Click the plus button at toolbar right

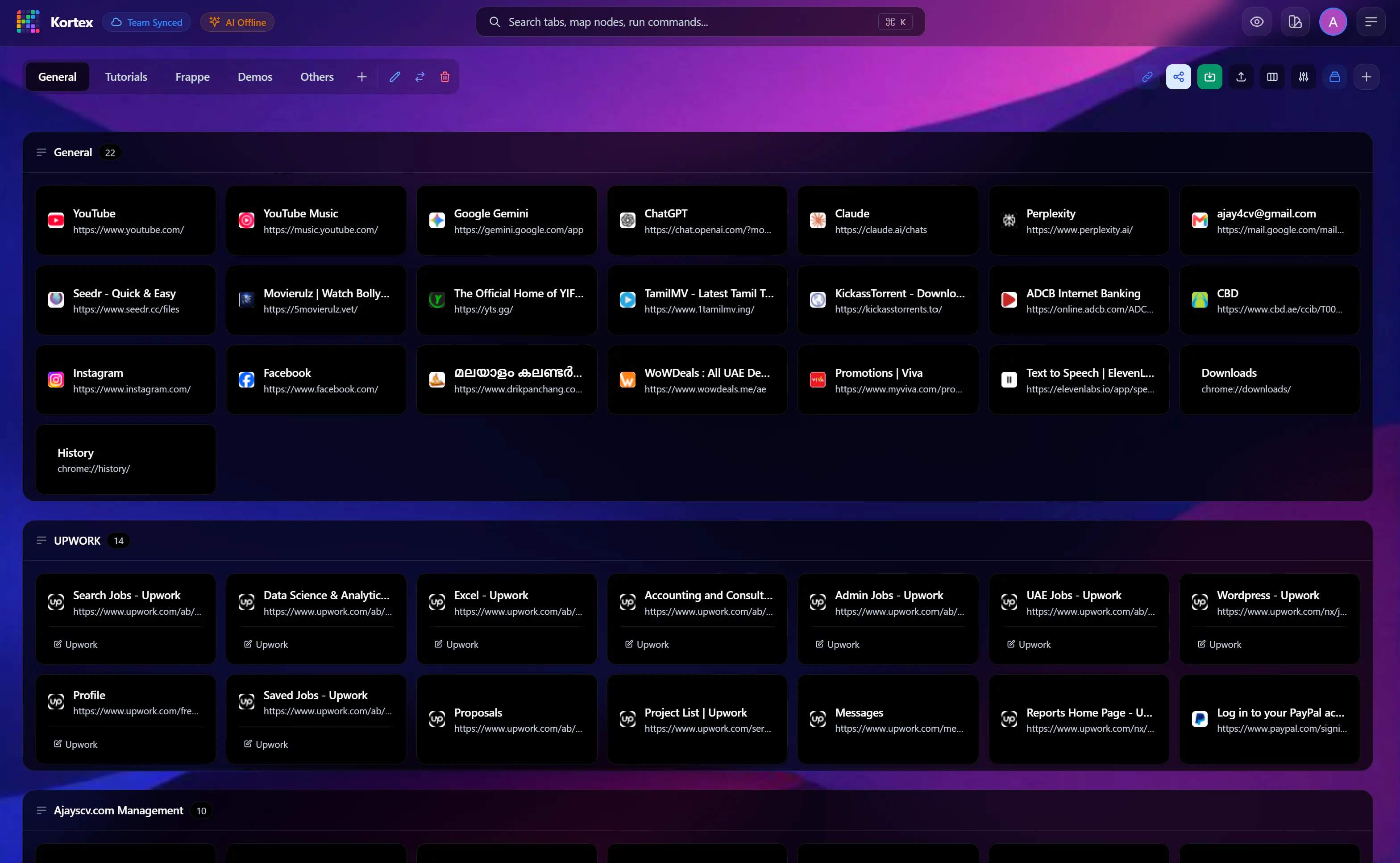1367,77
